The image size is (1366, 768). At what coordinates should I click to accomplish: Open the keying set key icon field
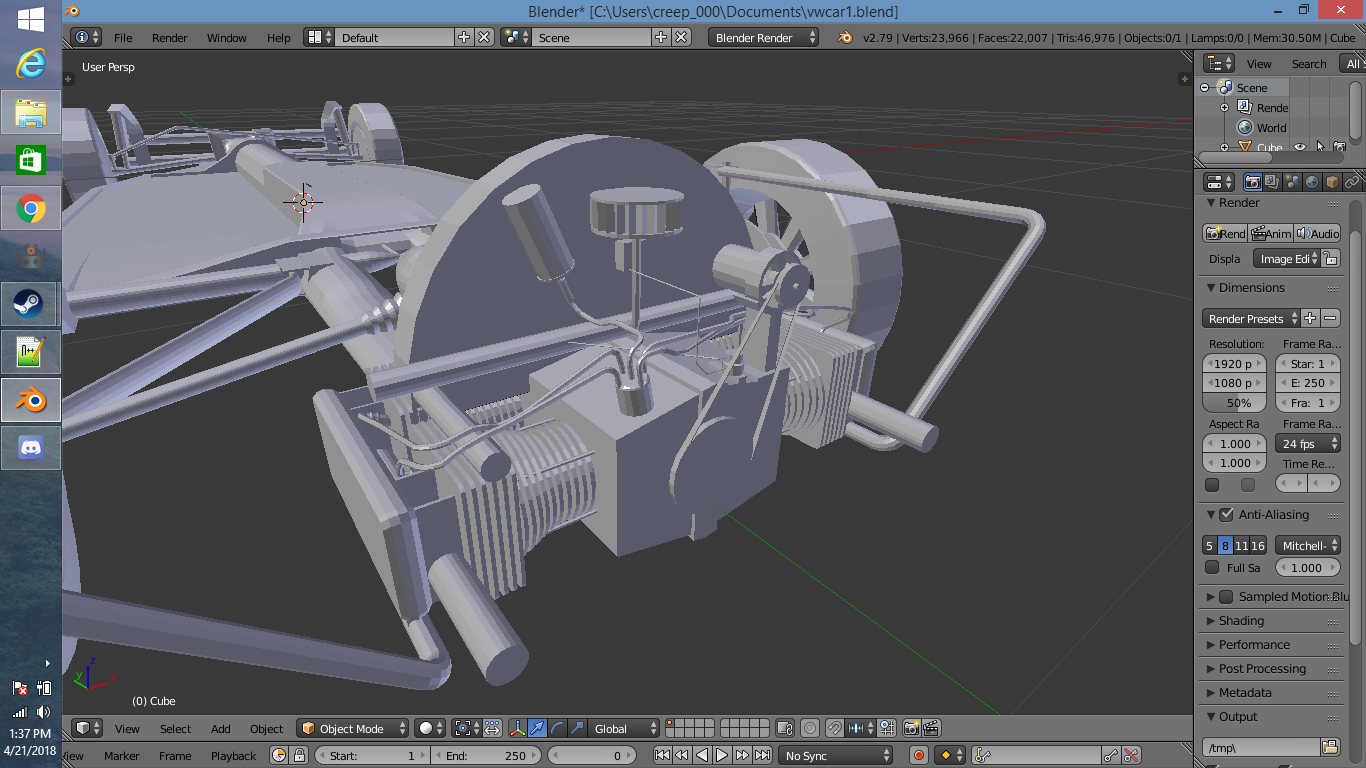pos(1036,756)
